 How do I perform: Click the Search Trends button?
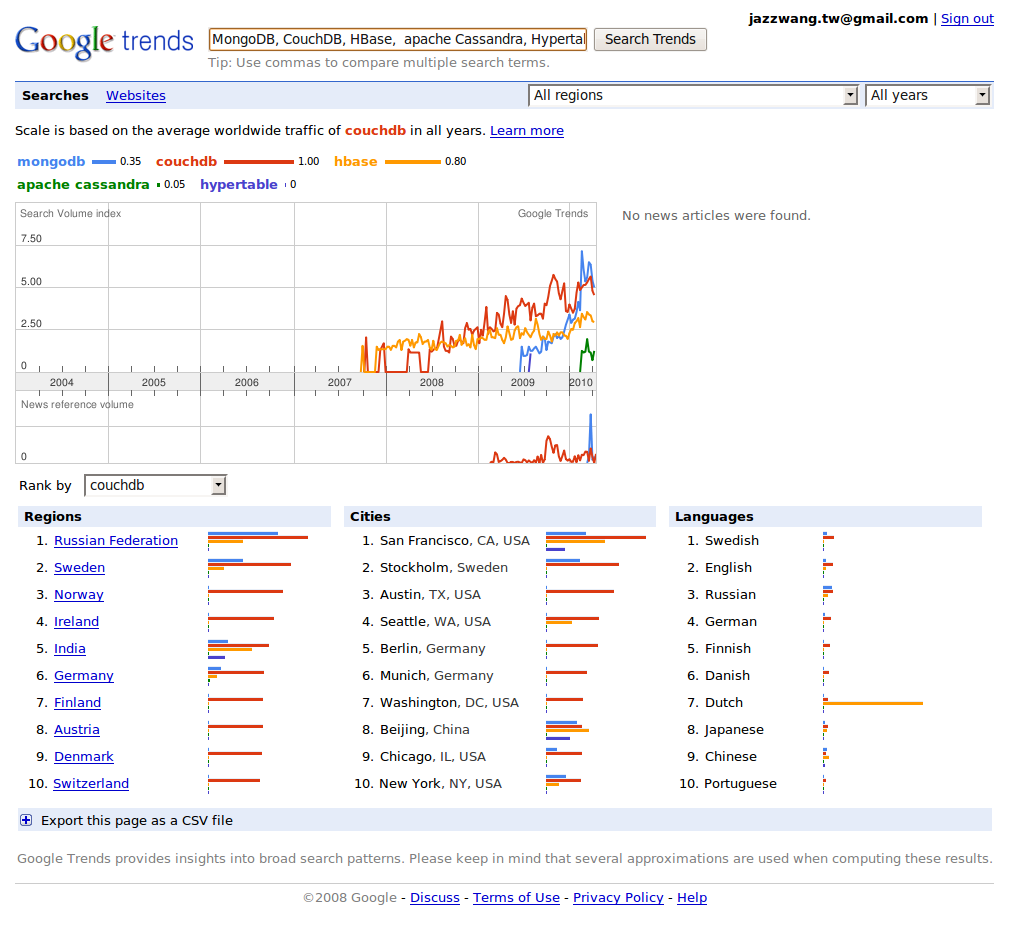pos(650,39)
